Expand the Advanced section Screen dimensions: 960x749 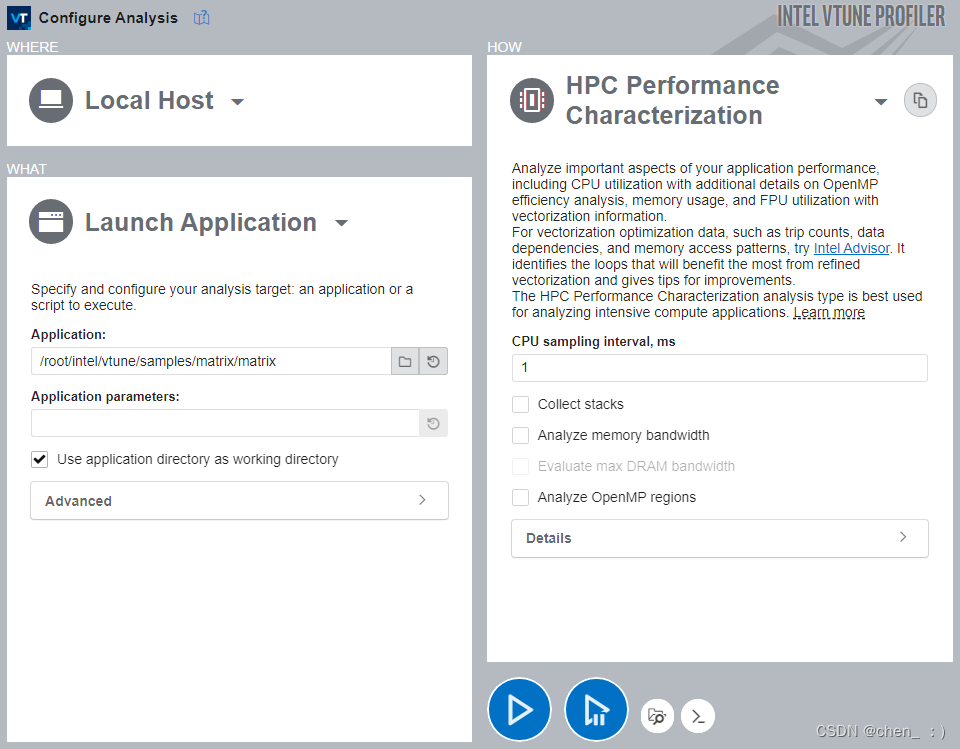(239, 500)
